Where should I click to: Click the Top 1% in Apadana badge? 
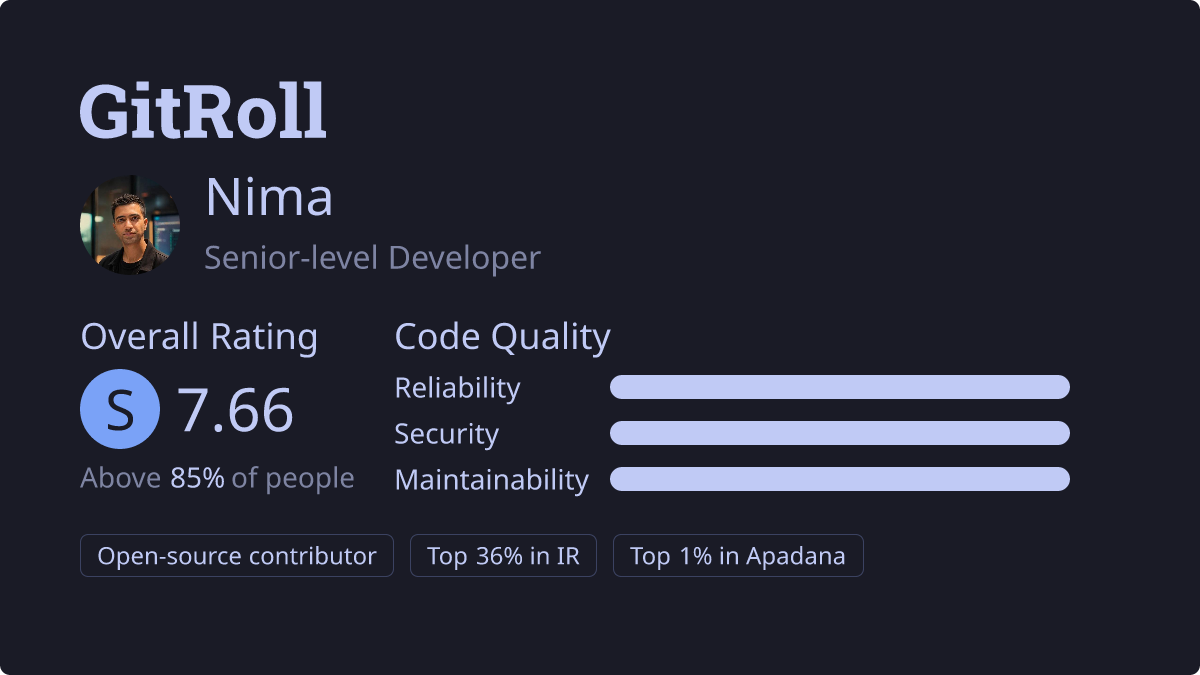[x=738, y=556]
